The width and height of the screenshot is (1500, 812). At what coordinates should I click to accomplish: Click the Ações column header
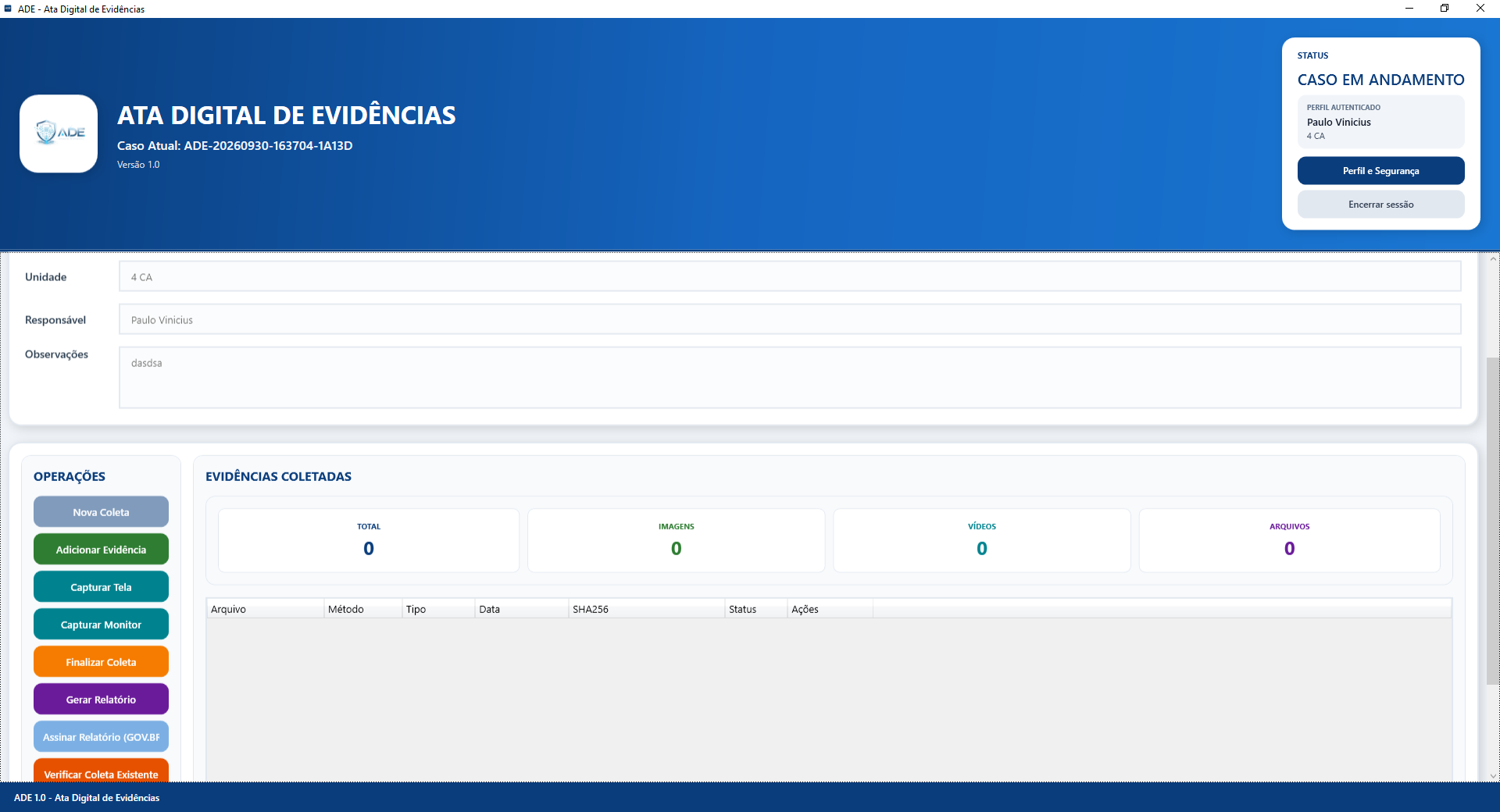(830, 609)
